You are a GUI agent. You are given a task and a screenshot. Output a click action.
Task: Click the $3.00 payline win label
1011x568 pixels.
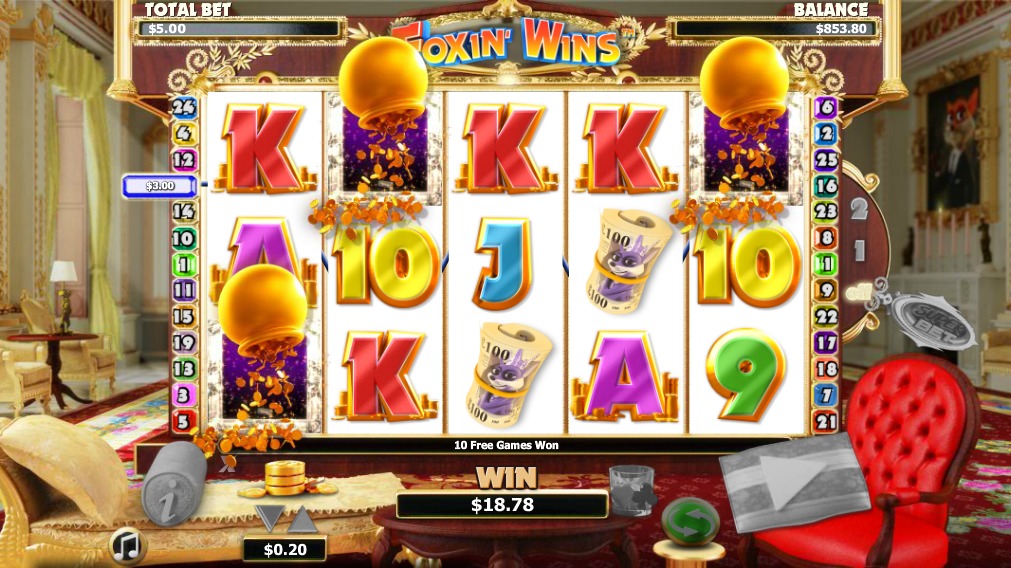pyautogui.click(x=159, y=186)
